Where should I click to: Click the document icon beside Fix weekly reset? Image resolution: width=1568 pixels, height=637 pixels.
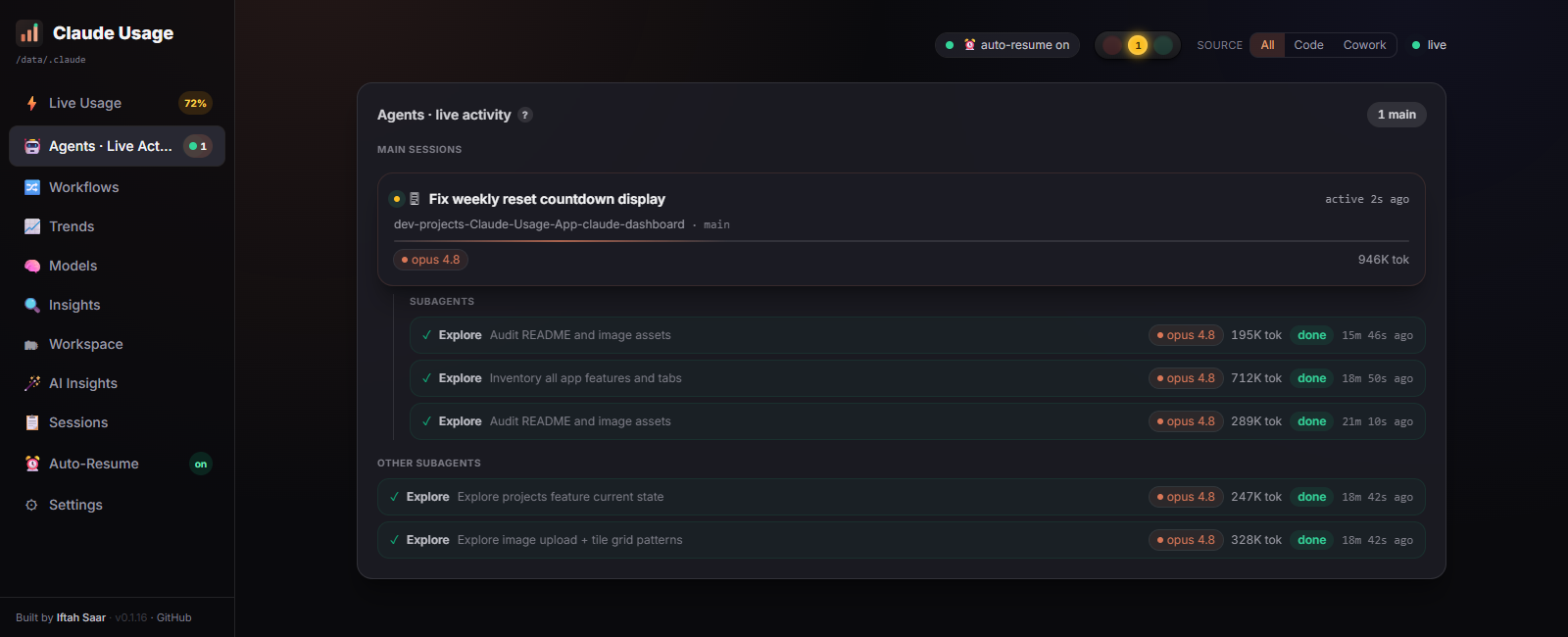415,199
